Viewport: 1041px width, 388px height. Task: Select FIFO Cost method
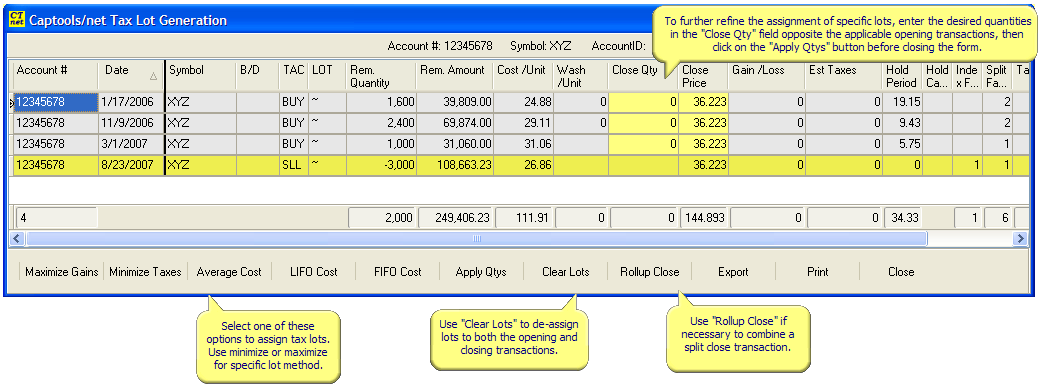[x=397, y=272]
